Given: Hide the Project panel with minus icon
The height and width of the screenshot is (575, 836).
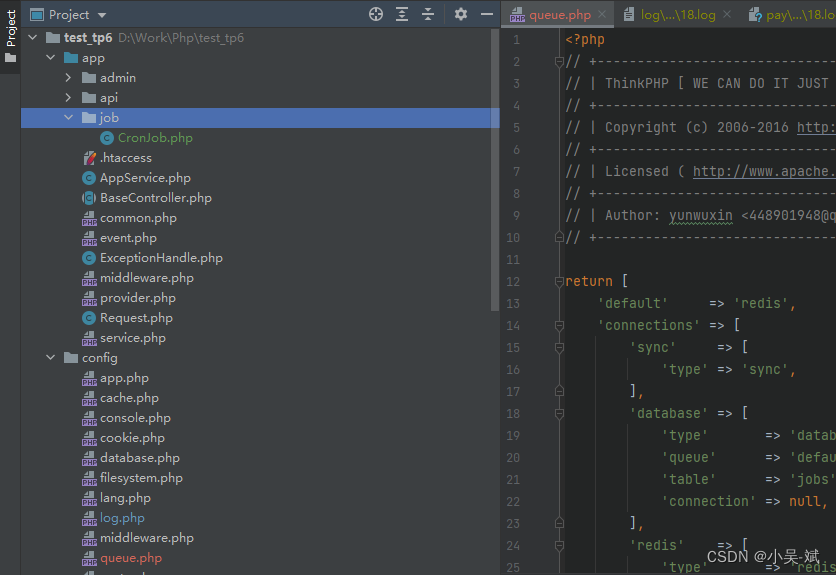Looking at the screenshot, I should 487,14.
